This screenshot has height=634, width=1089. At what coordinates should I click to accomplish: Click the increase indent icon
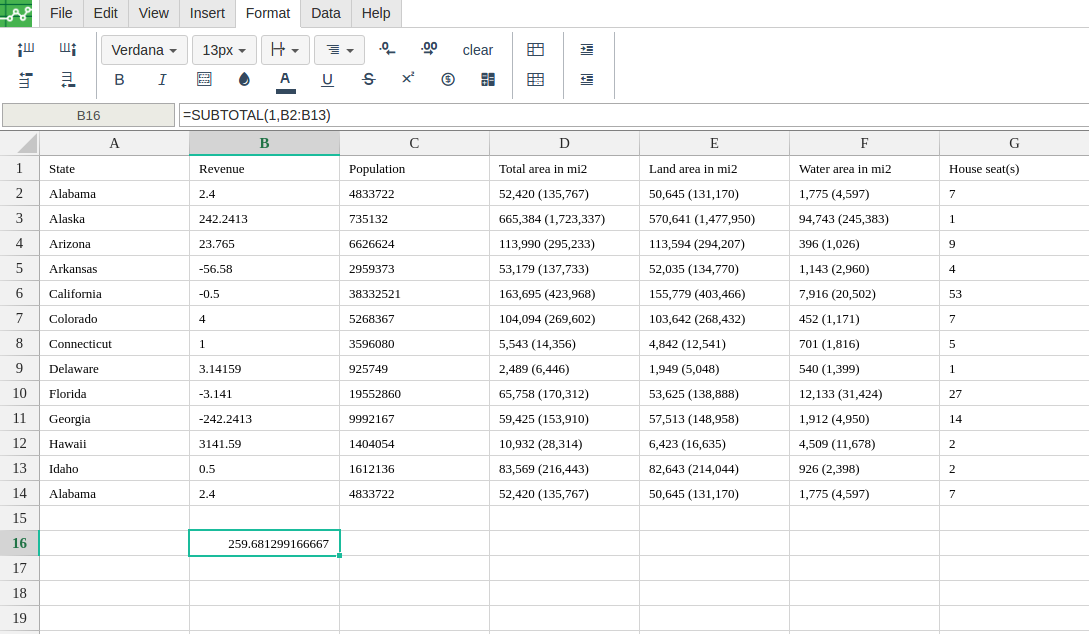pyautogui.click(x=587, y=49)
